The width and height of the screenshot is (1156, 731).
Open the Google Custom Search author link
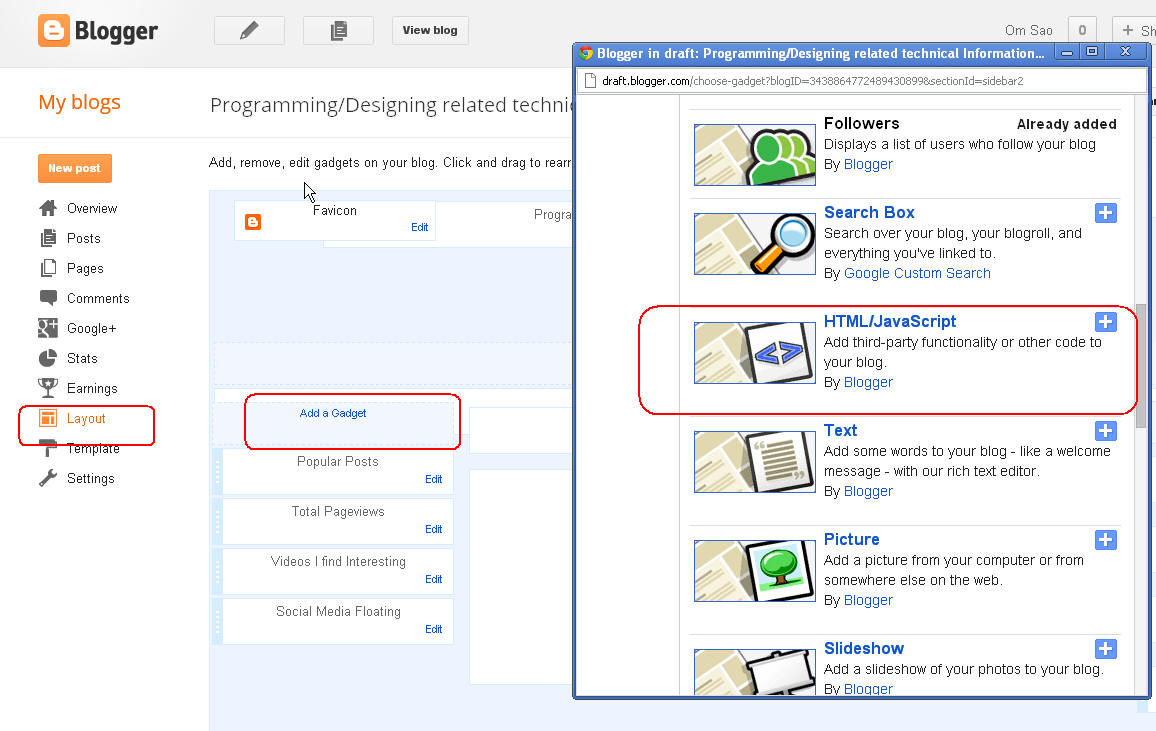tap(917, 273)
